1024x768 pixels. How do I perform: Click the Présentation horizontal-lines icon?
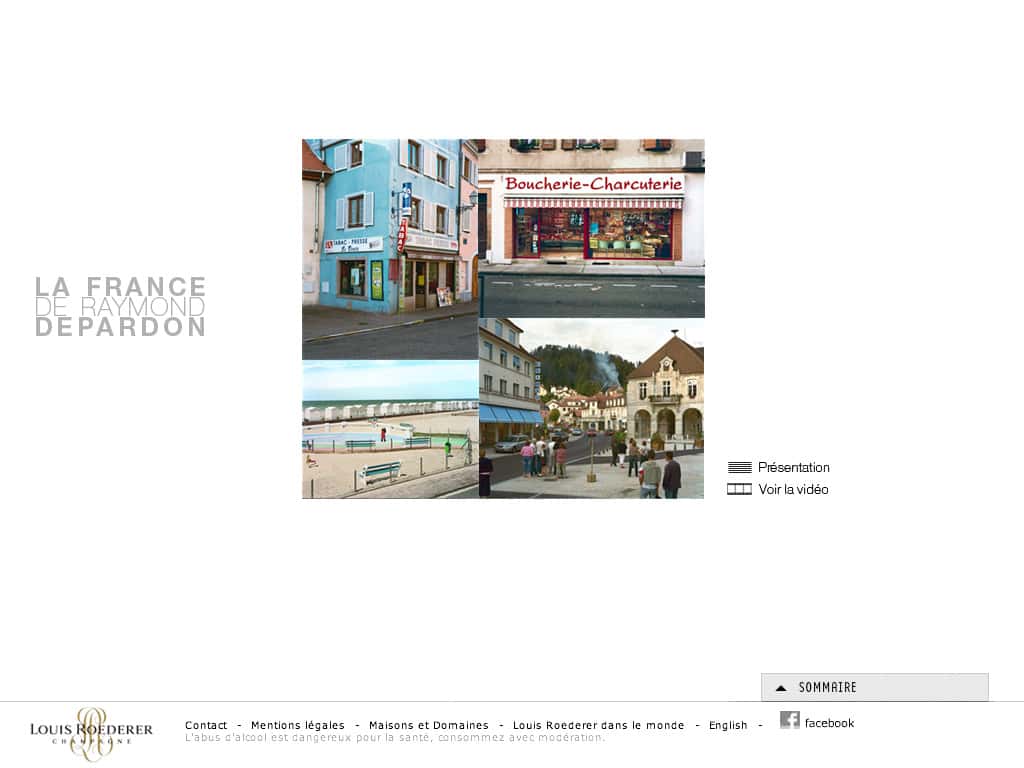[x=740, y=467]
